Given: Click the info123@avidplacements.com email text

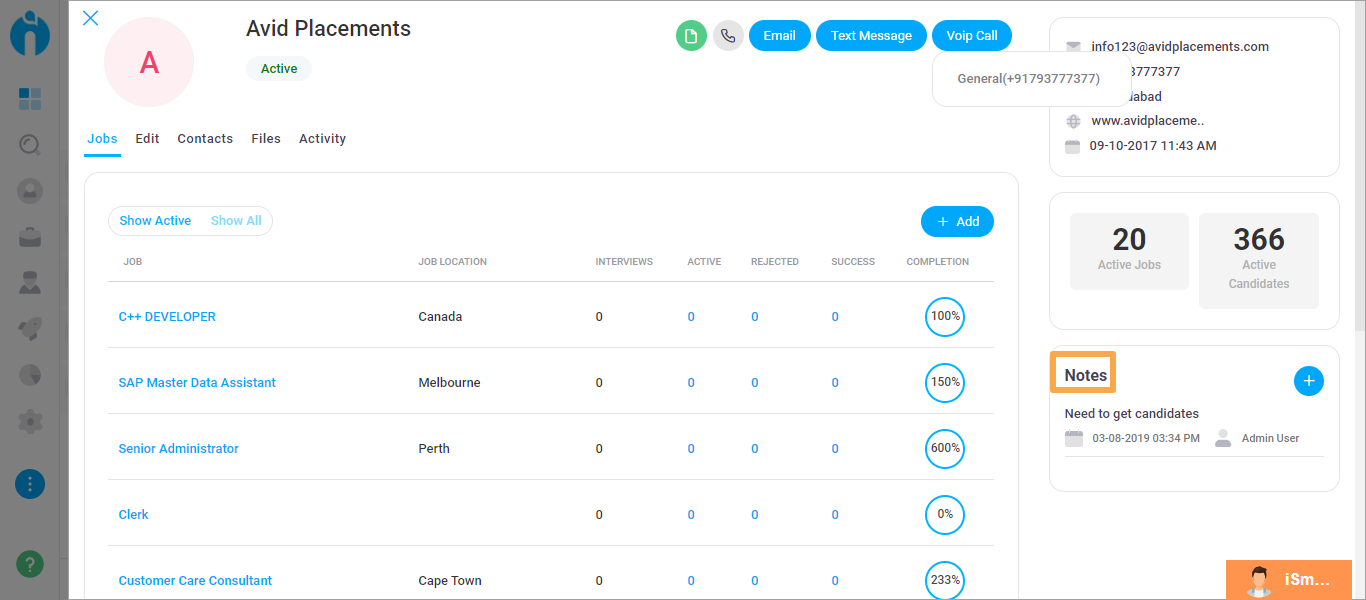Looking at the screenshot, I should coord(1180,47).
